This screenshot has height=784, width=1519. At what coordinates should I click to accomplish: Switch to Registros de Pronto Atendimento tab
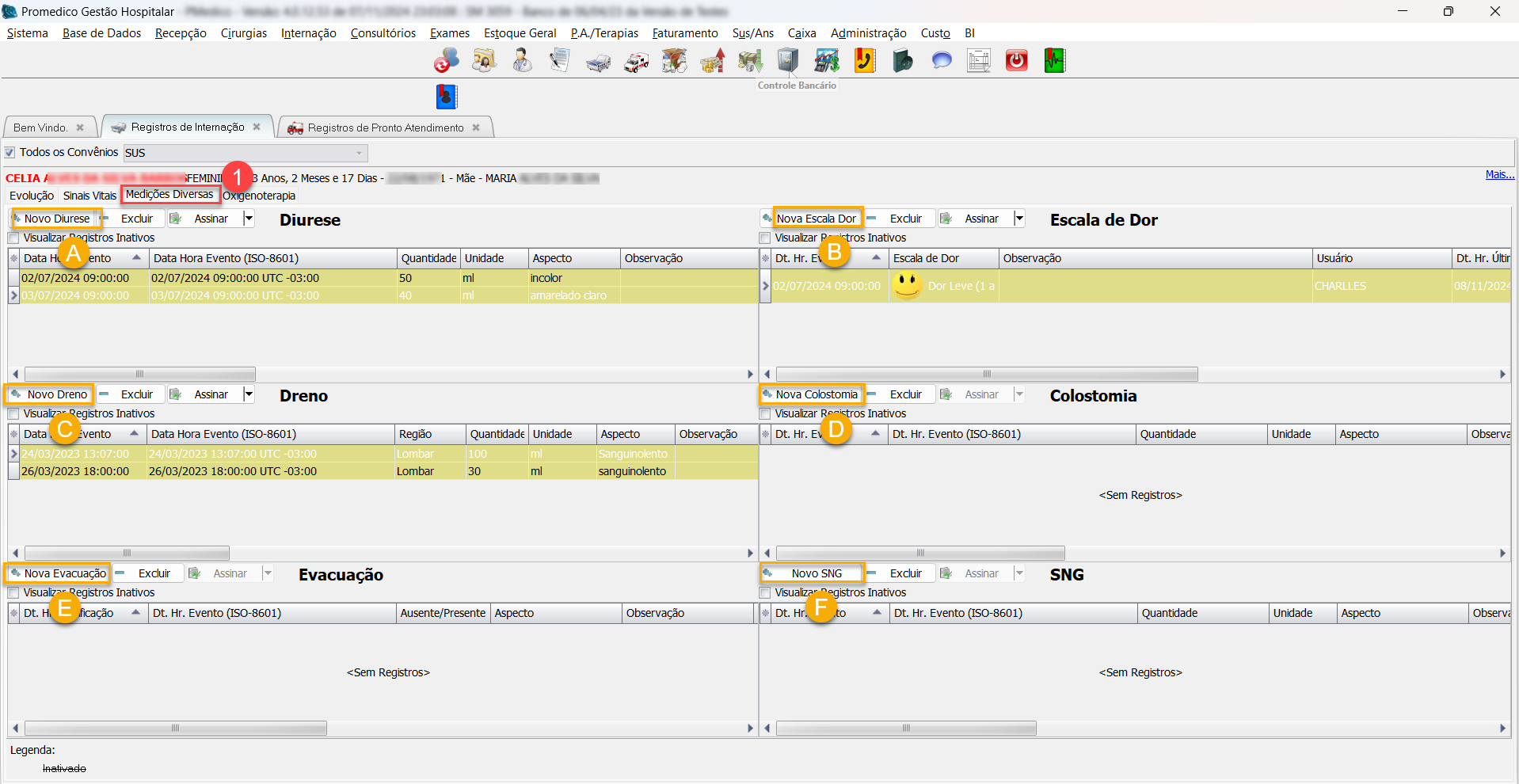384,127
